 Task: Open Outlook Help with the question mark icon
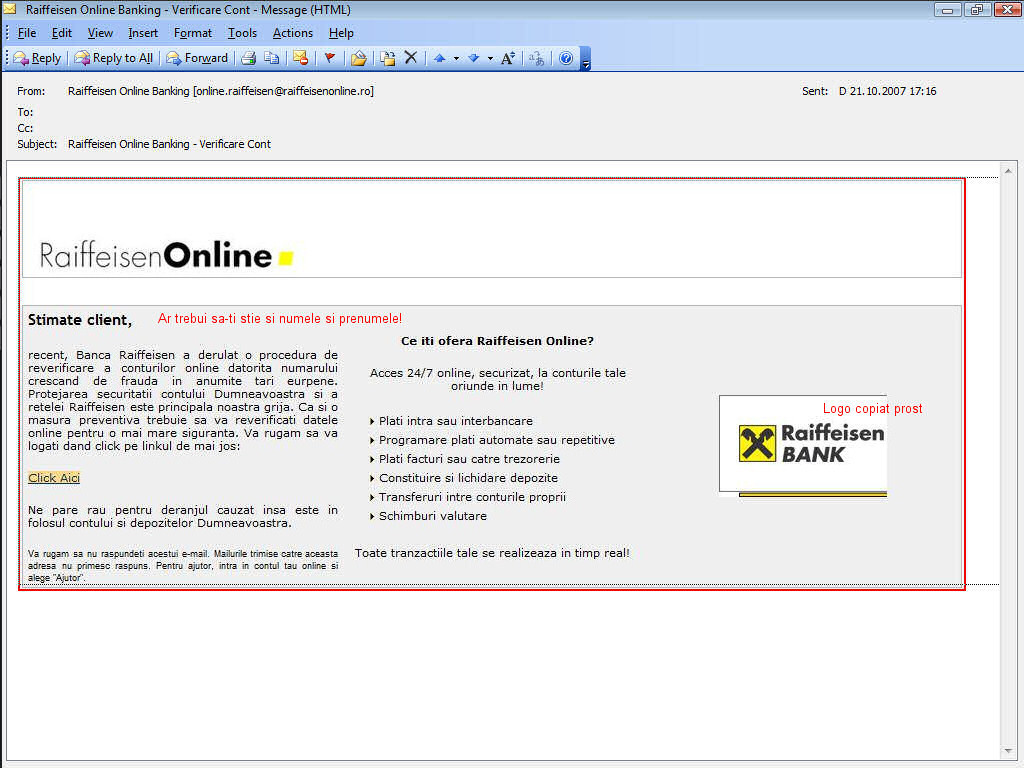point(566,58)
